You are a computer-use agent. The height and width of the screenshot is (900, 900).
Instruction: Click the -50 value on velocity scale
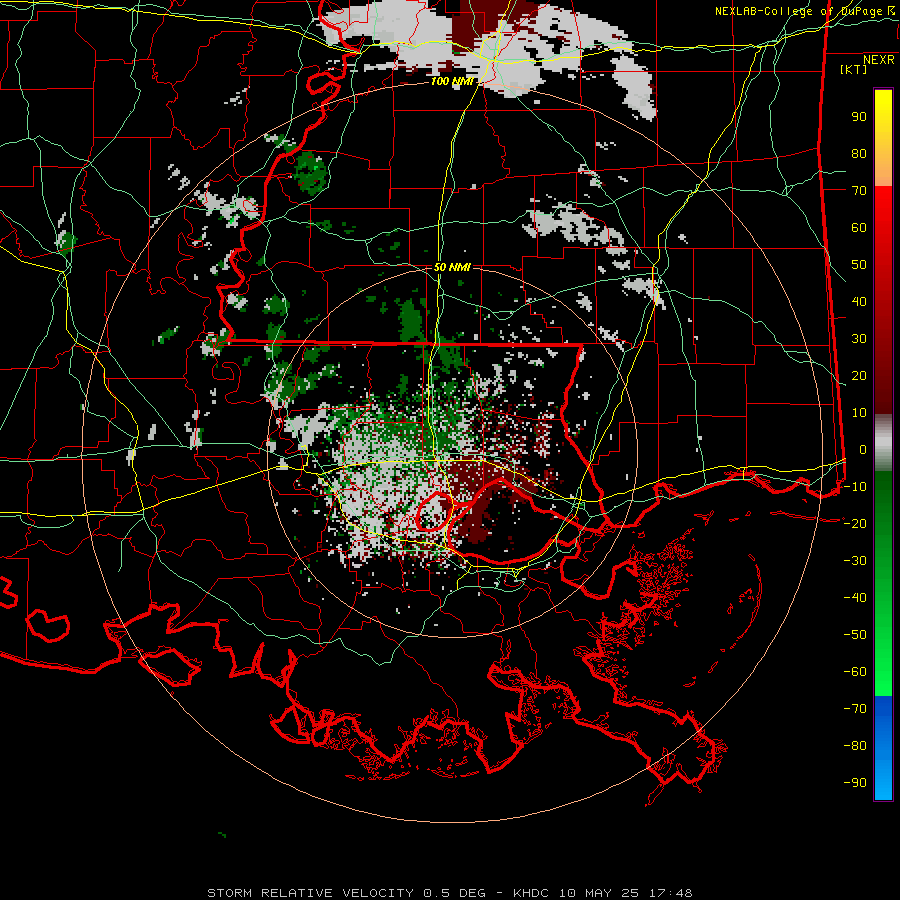855,635
